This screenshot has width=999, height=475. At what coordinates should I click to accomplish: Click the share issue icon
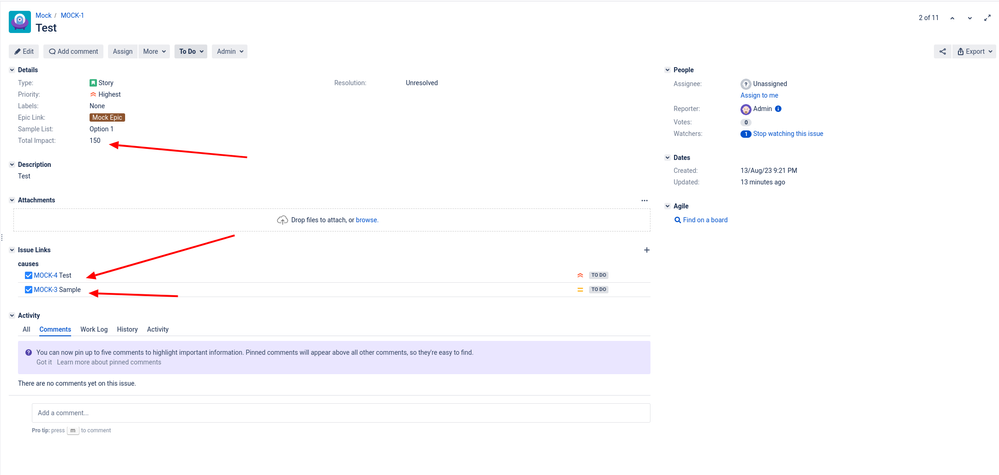[x=942, y=52]
